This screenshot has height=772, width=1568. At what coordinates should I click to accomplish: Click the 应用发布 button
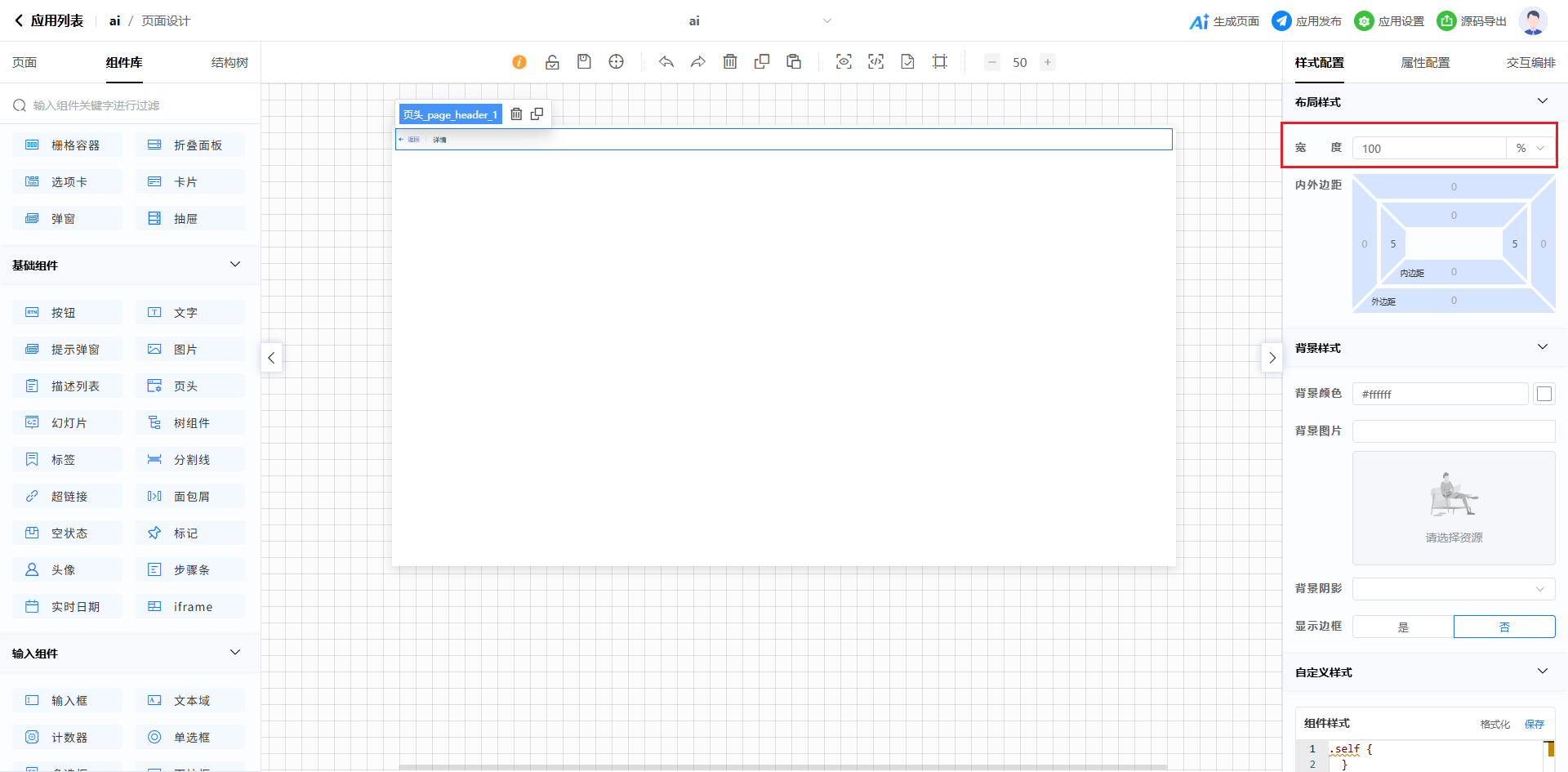[x=1307, y=21]
